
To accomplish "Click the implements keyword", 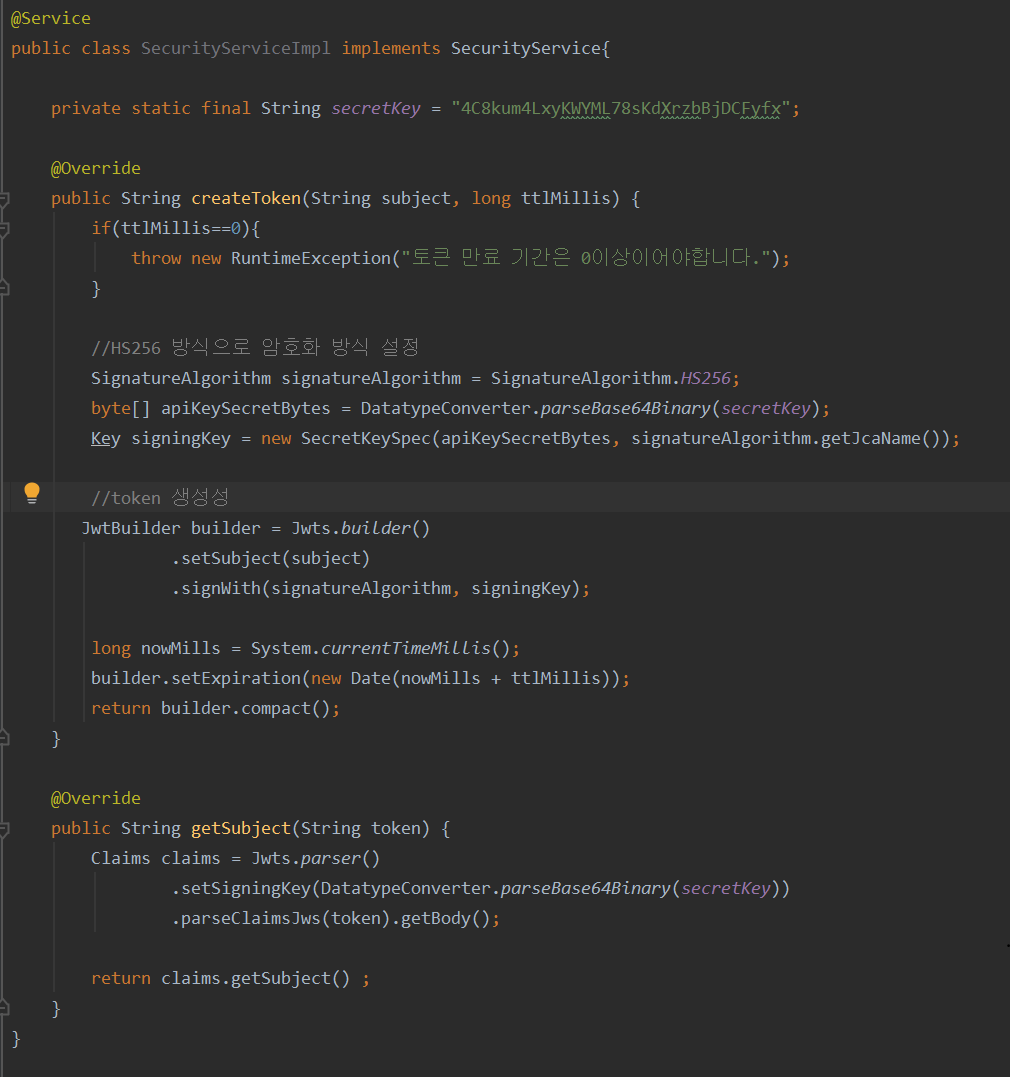I will click(x=391, y=49).
